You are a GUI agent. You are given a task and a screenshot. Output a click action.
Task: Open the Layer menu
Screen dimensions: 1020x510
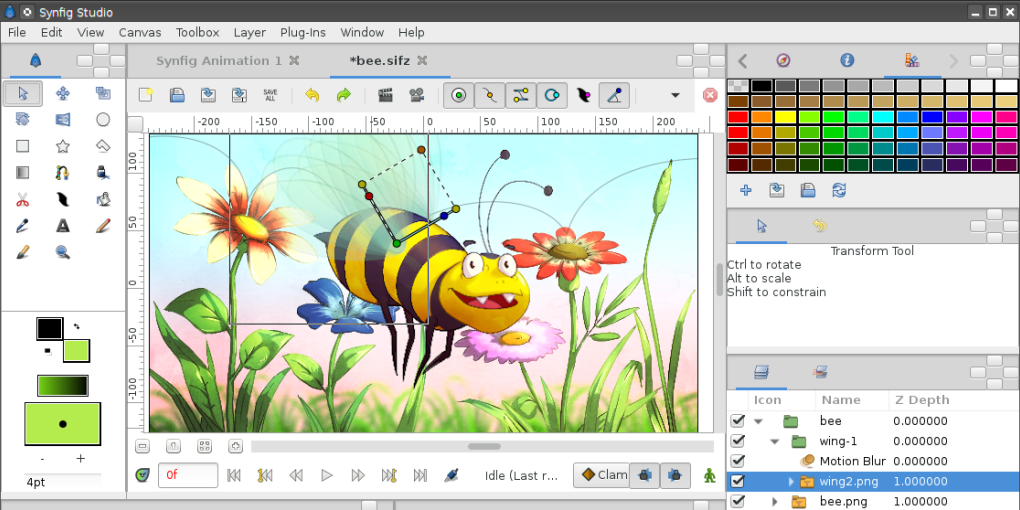[249, 32]
